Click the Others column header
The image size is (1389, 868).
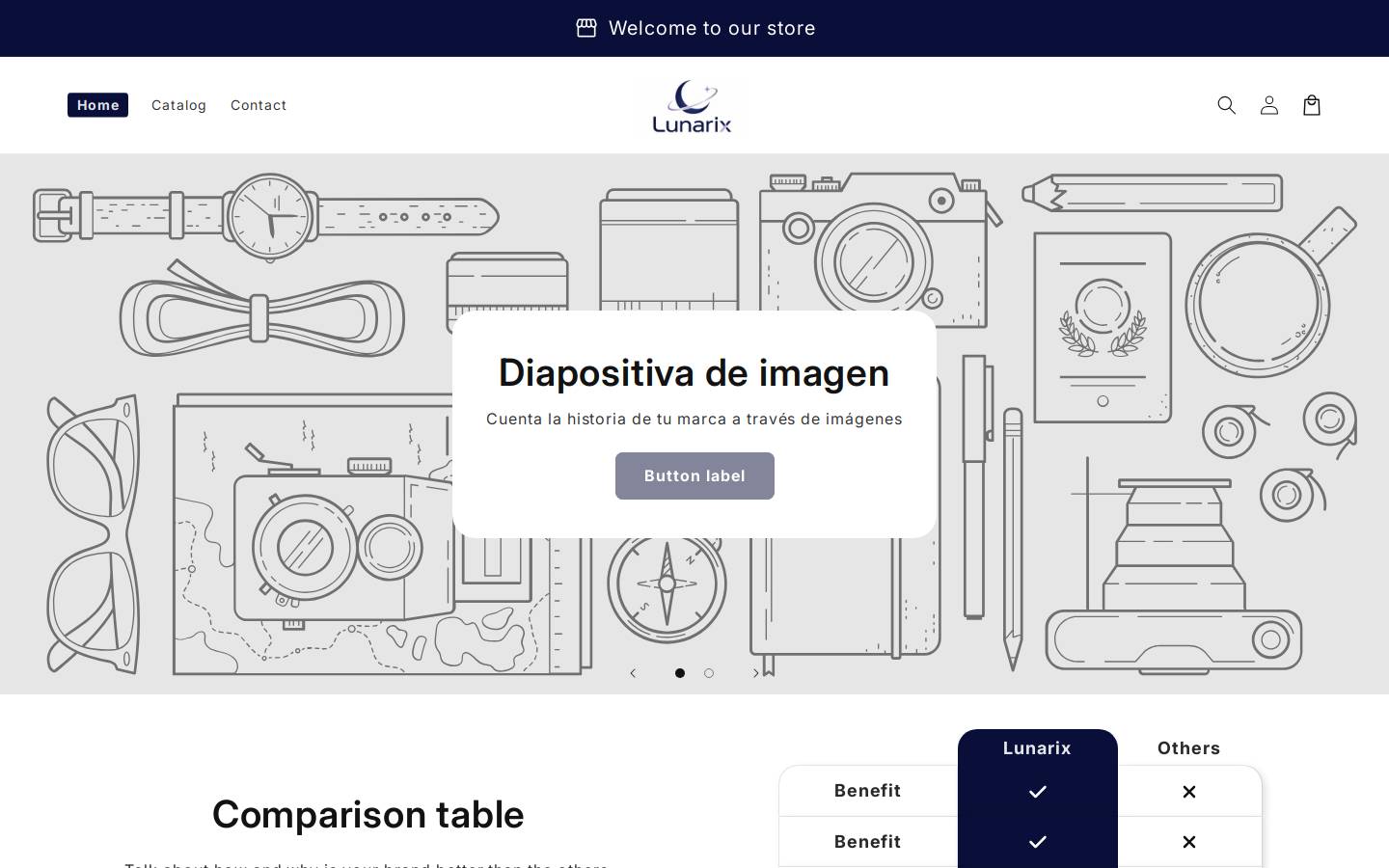pos(1188,747)
